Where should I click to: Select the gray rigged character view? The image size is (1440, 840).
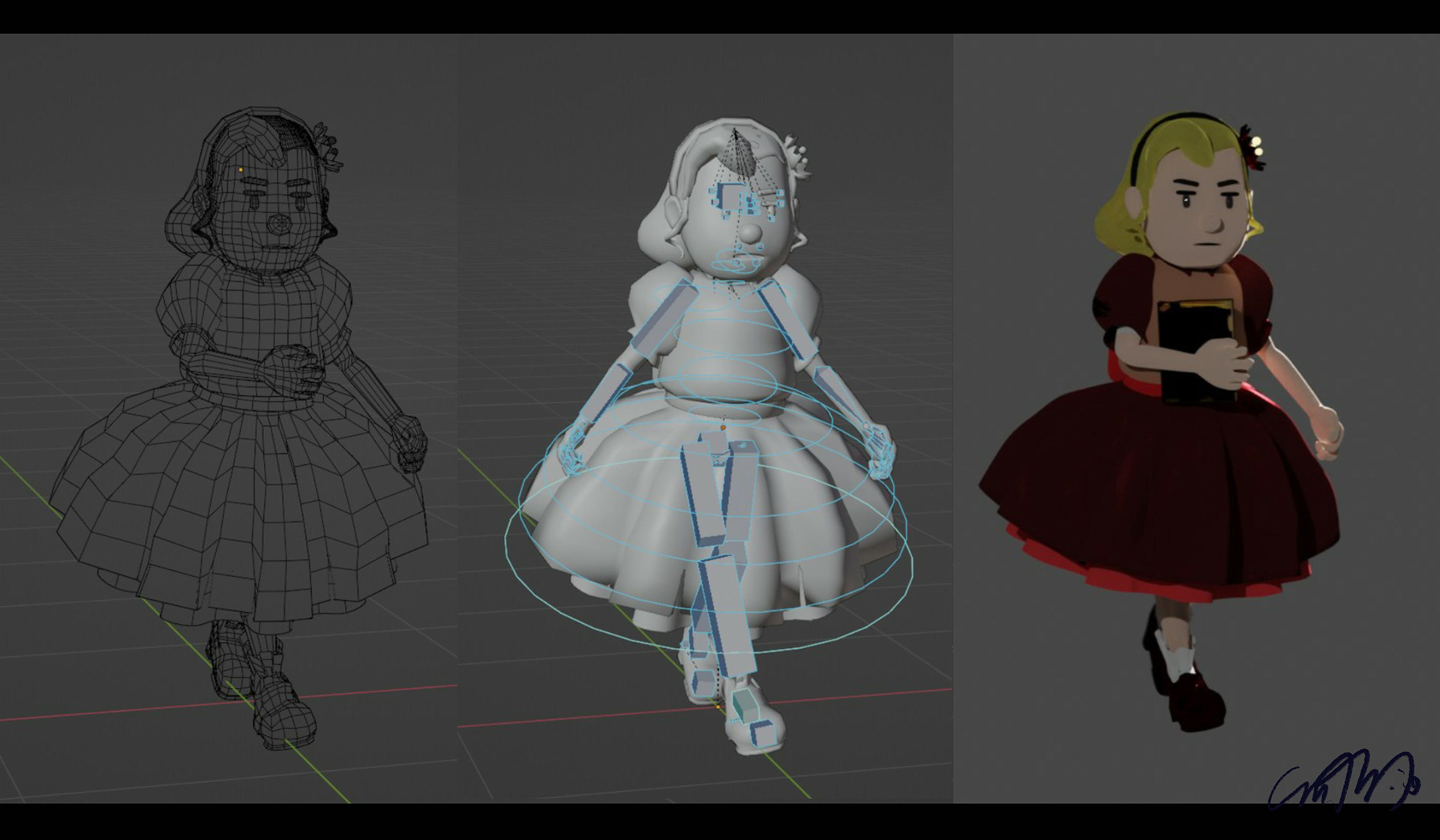(709, 435)
